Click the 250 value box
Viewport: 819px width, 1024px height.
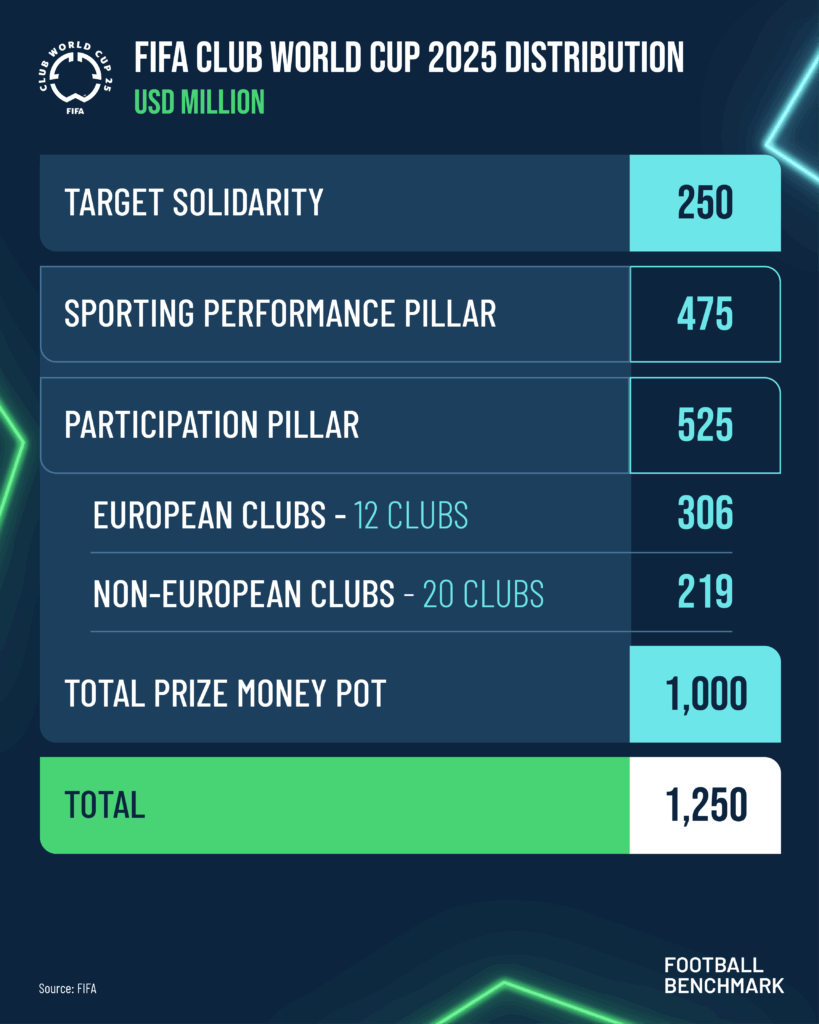(705, 202)
